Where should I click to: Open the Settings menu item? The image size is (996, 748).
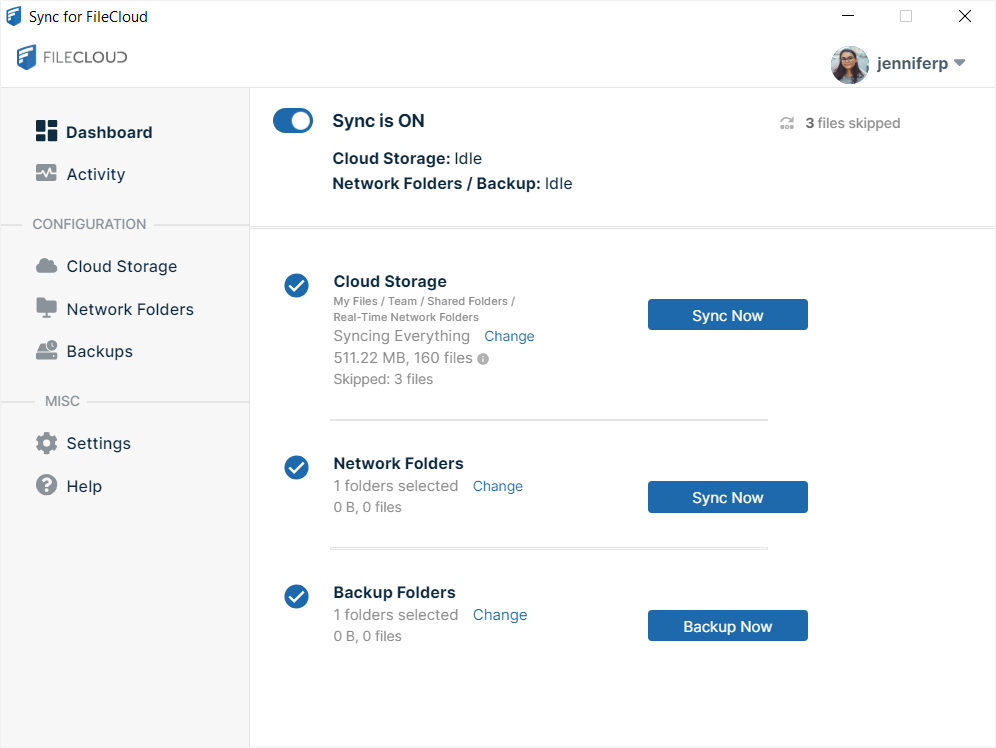tap(98, 443)
